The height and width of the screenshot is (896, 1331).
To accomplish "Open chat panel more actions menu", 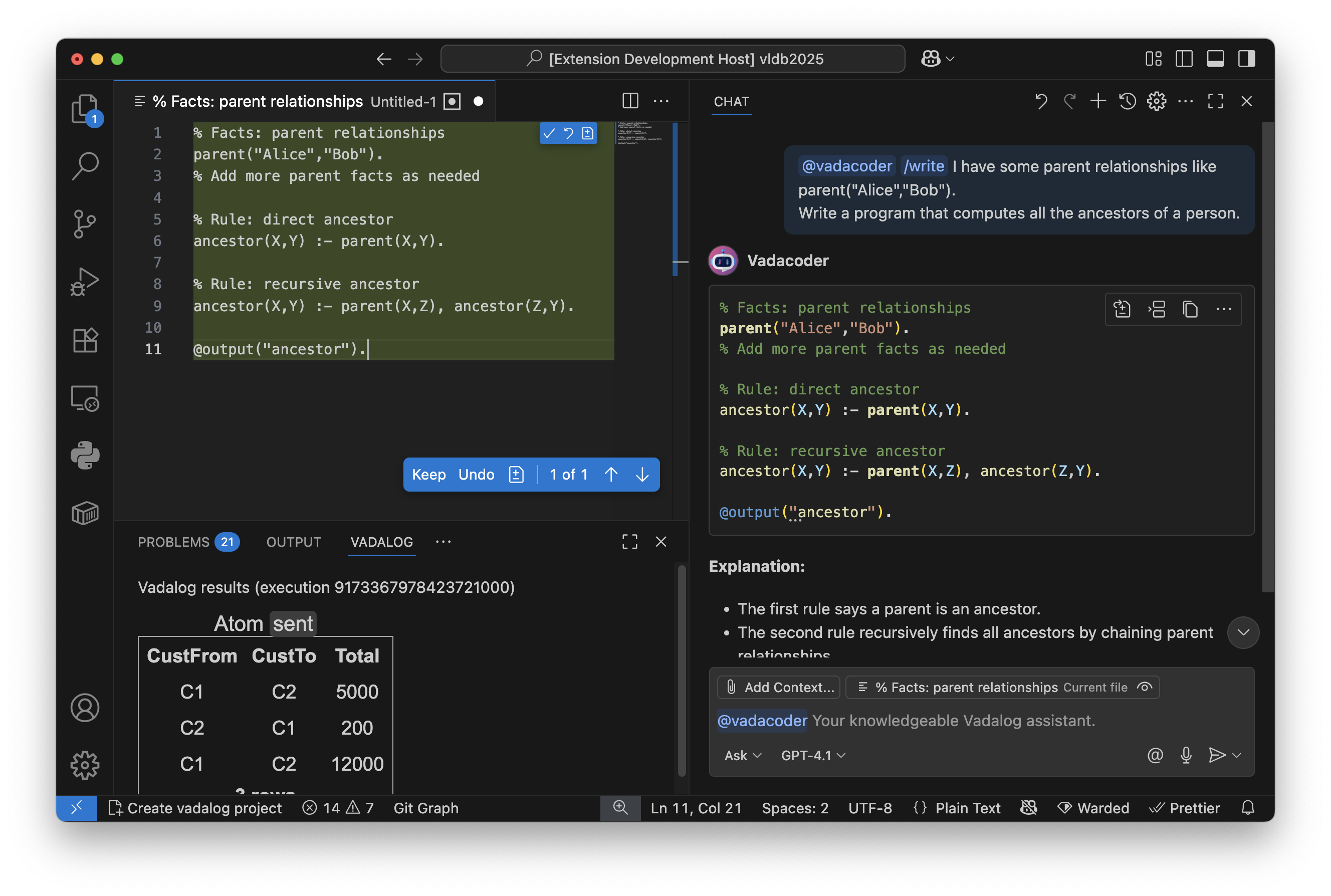I will pyautogui.click(x=1185, y=101).
